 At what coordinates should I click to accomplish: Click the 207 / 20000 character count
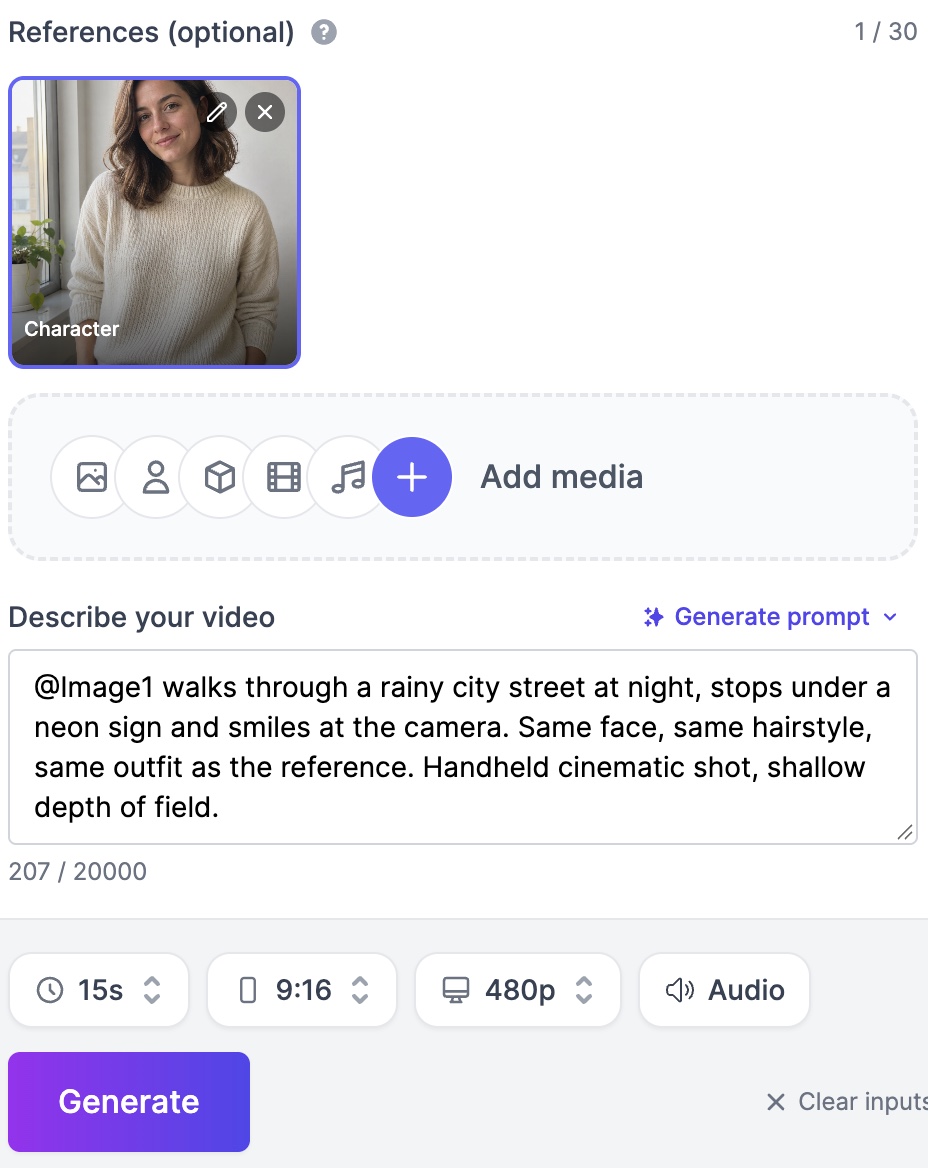pyautogui.click(x=77, y=872)
